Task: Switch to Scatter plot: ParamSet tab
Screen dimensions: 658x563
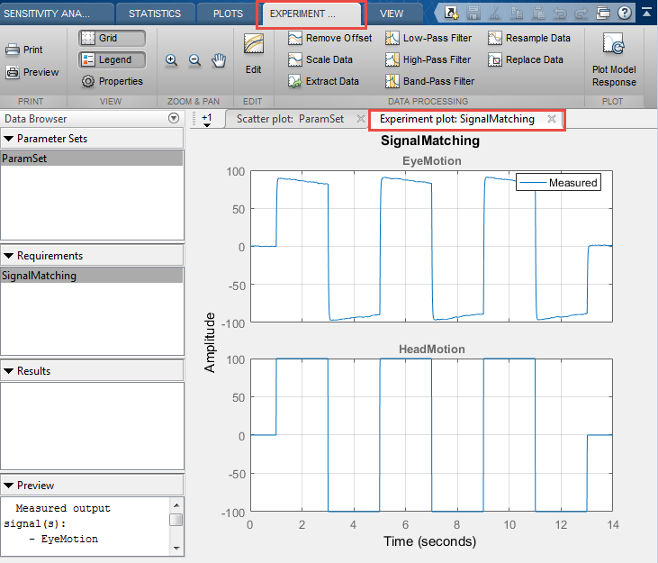Action: click(x=289, y=119)
